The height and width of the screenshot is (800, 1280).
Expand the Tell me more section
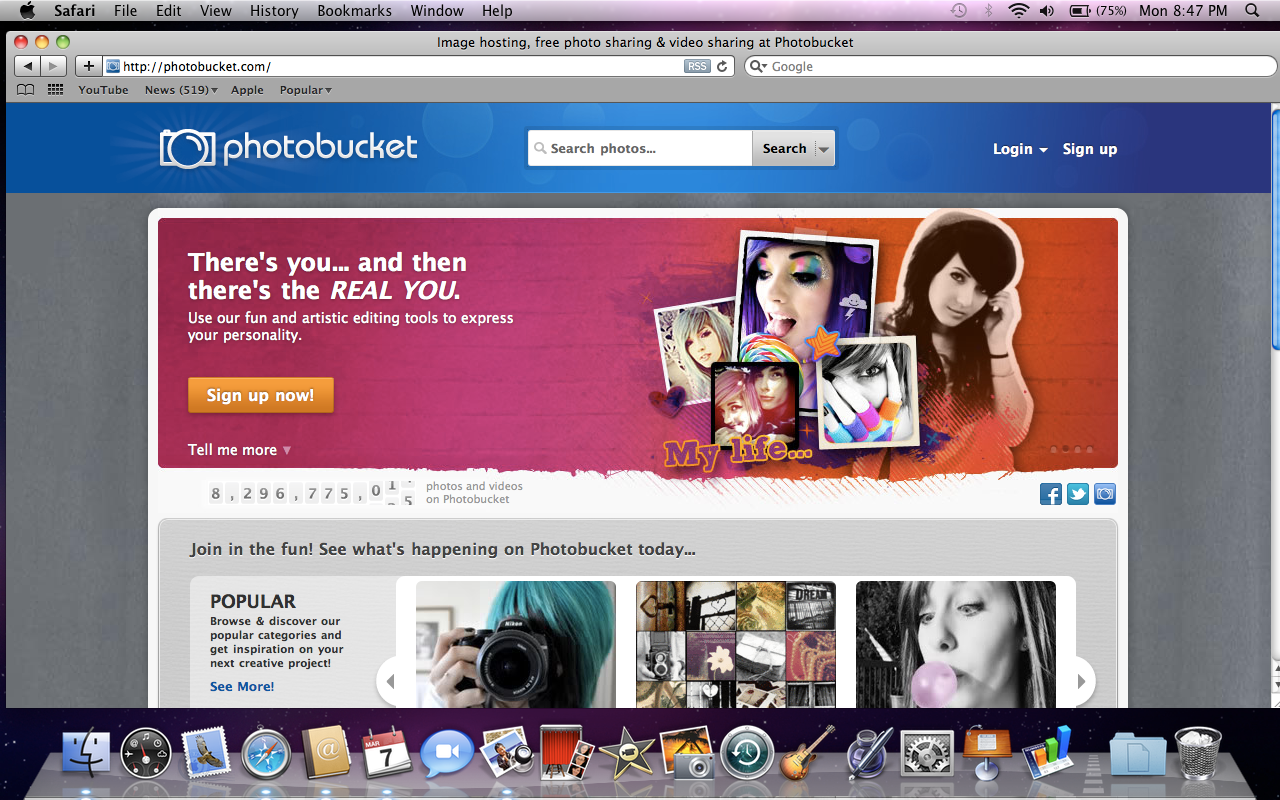[239, 450]
